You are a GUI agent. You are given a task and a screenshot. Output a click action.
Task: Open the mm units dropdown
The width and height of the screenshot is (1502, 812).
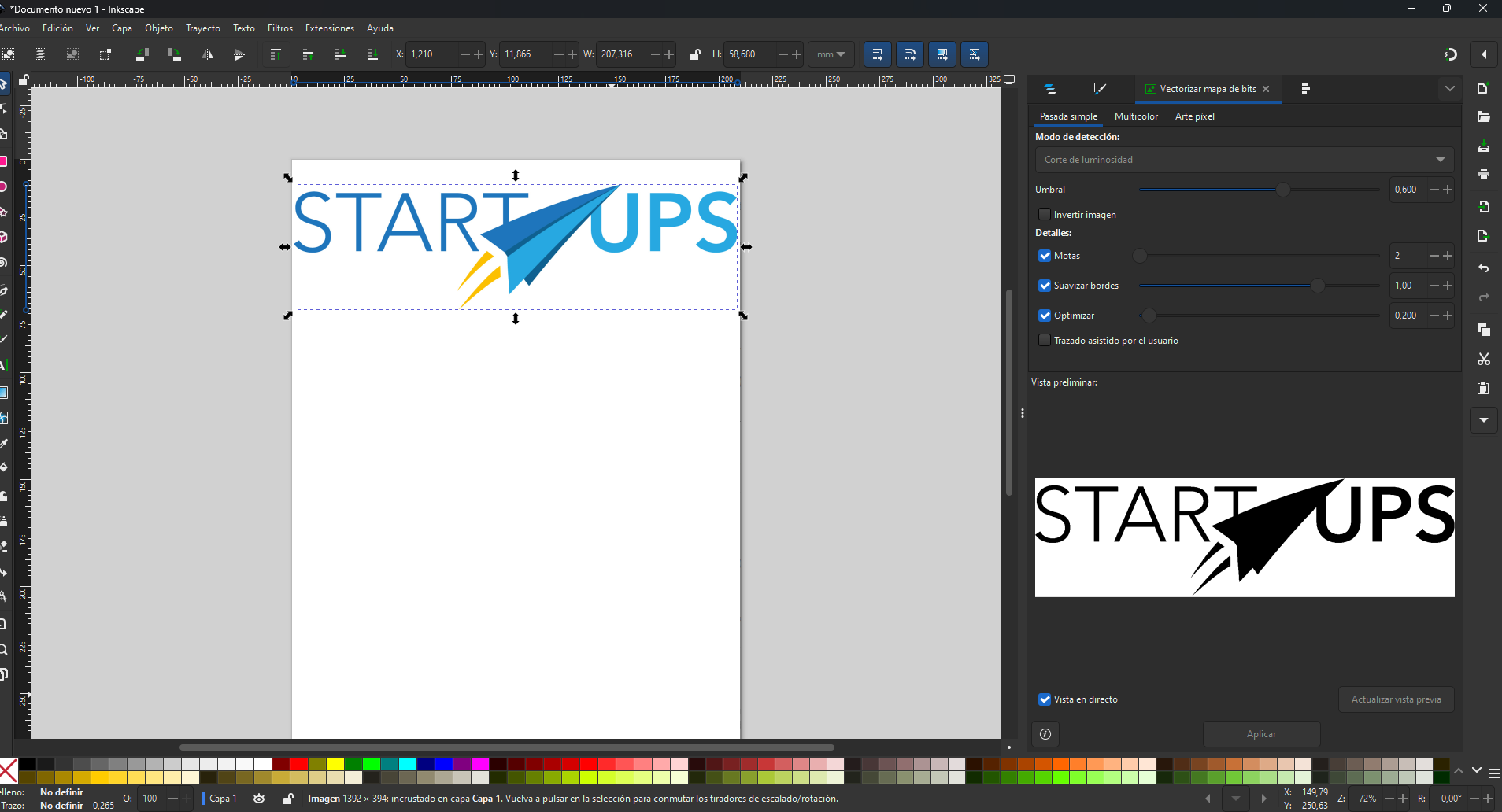831,54
